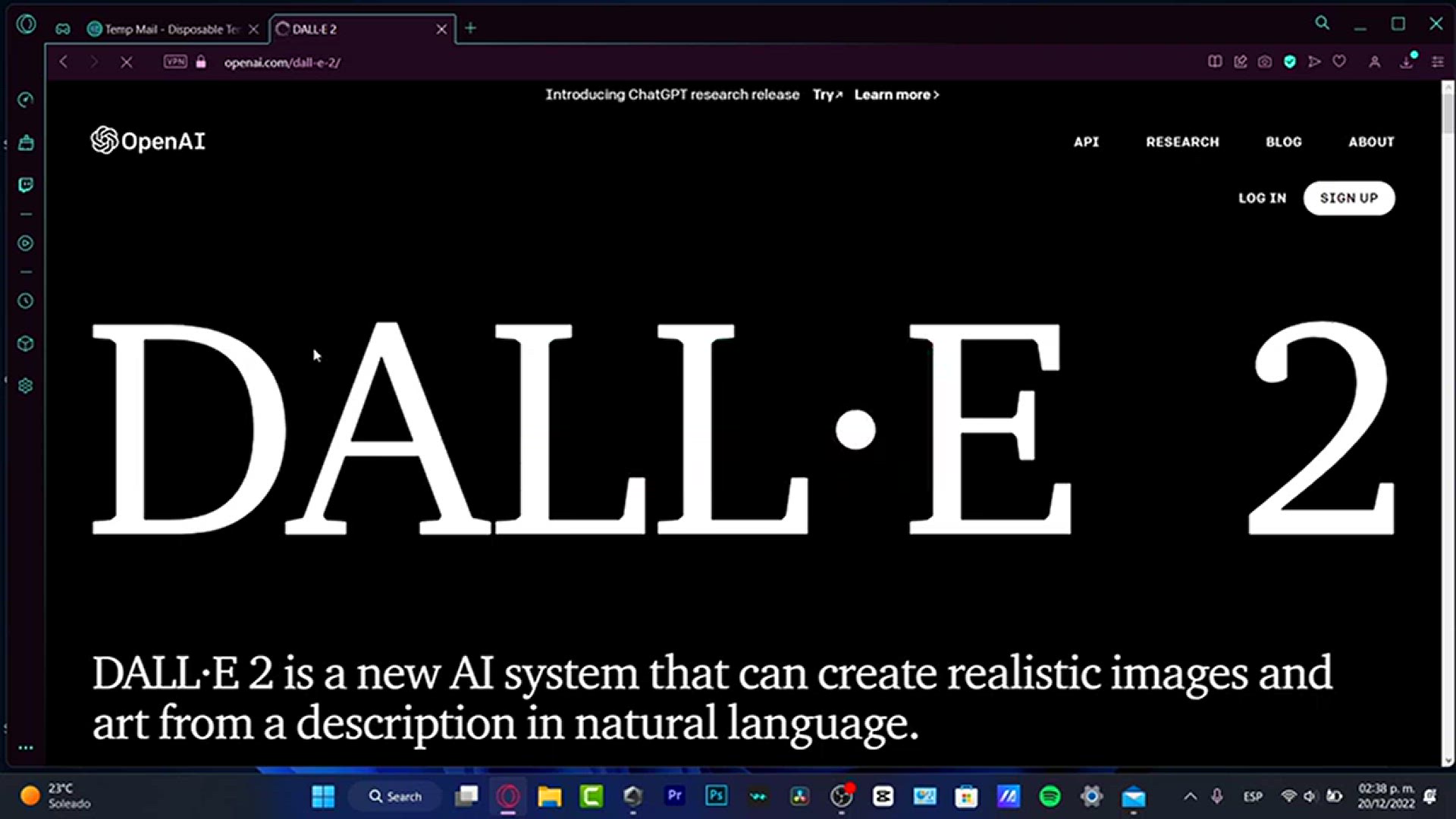Screen dimensions: 1456x819
Task: Launch Camtasia from taskbar
Action: point(591,796)
